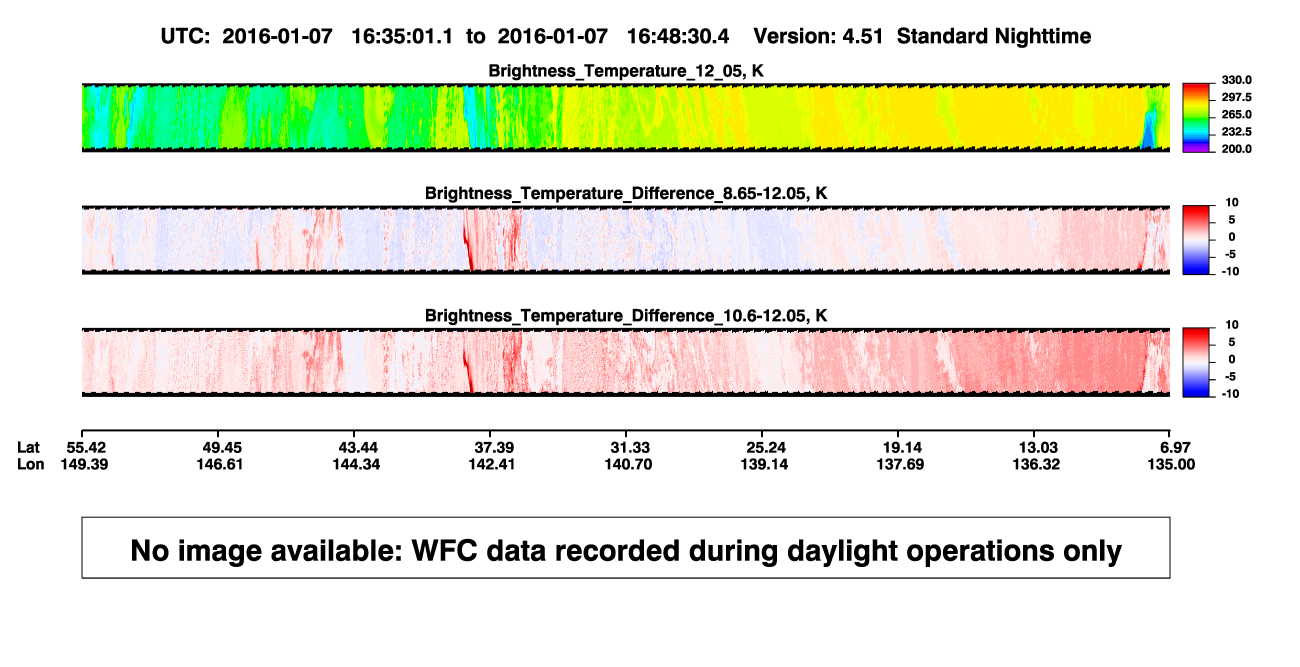
Task: Click the Lat axis label
Action: 29,446
